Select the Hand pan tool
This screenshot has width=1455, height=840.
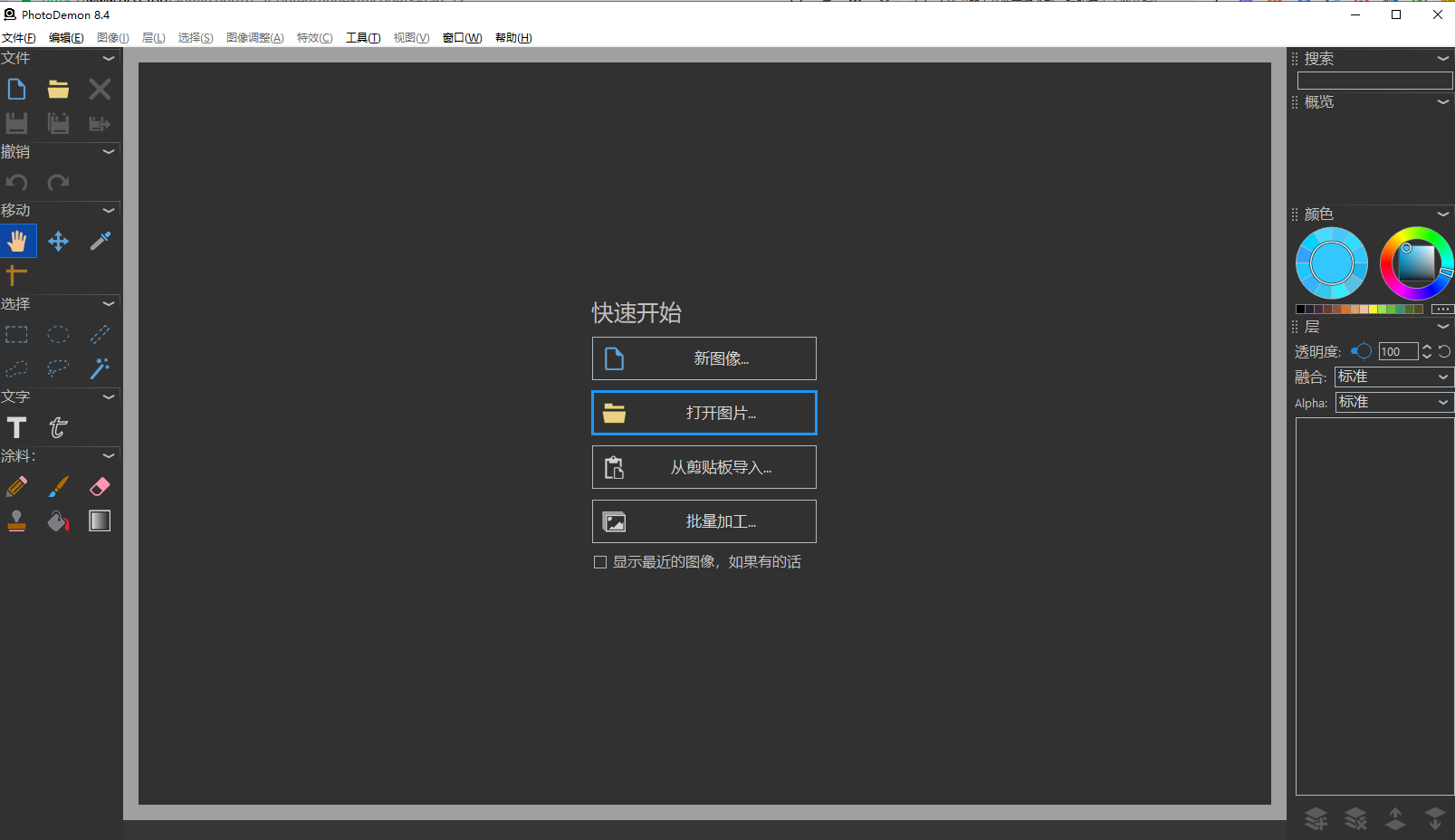pyautogui.click(x=17, y=242)
